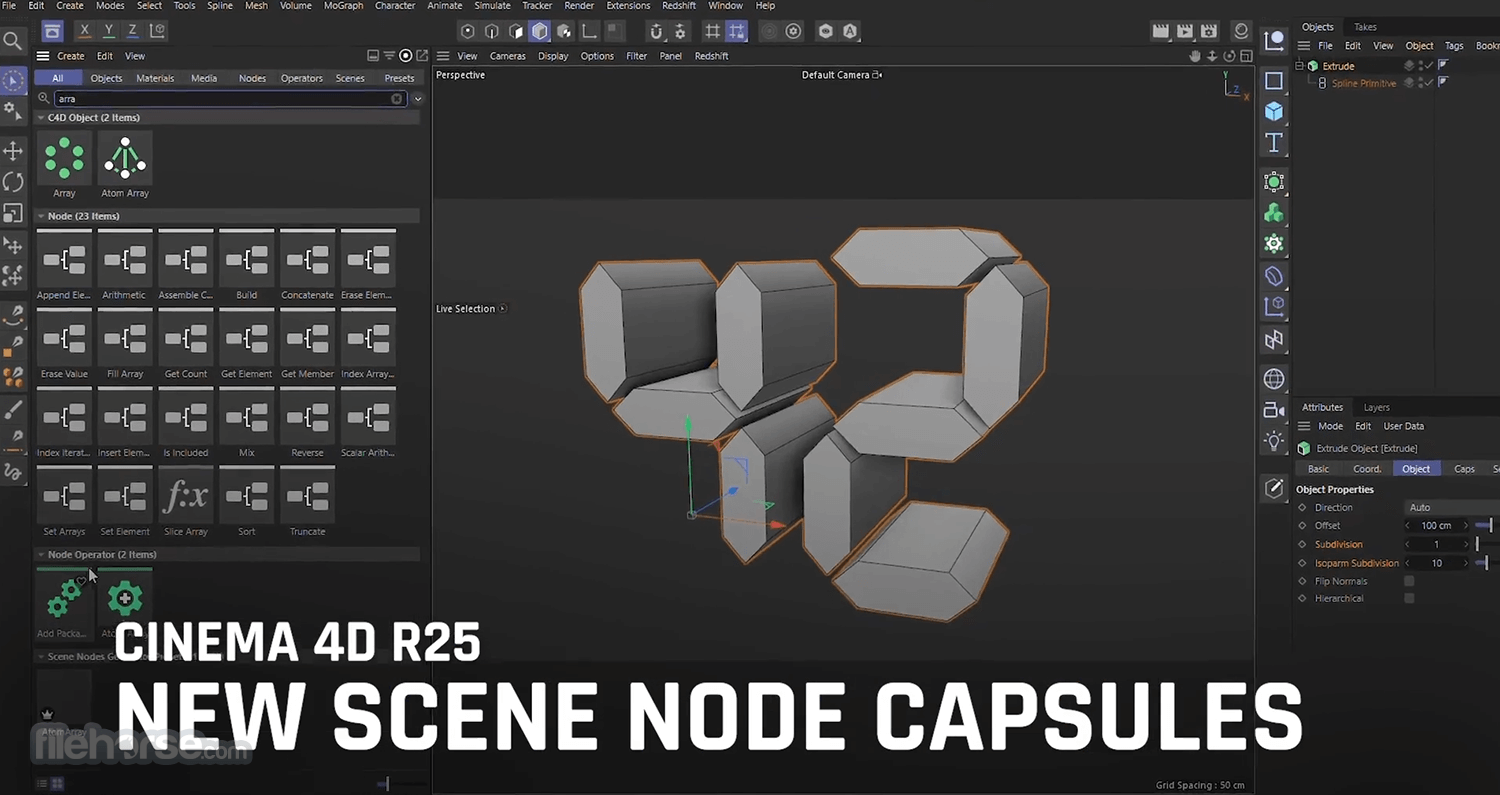The width and height of the screenshot is (1500, 795).
Task: Open the viewport hamburger menu
Action: pos(443,56)
